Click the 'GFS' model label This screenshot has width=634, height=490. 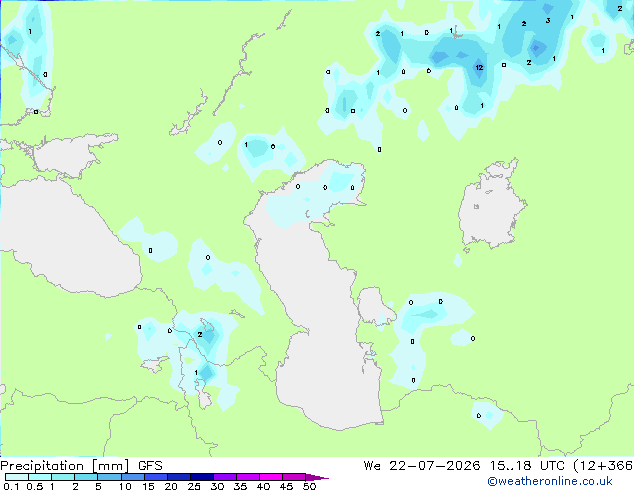[x=150, y=466]
